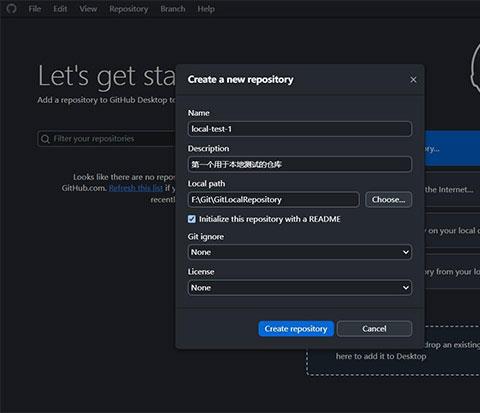The image size is (480, 413).
Task: Click the GitHub Desktop logo icon
Action: pos(11,9)
